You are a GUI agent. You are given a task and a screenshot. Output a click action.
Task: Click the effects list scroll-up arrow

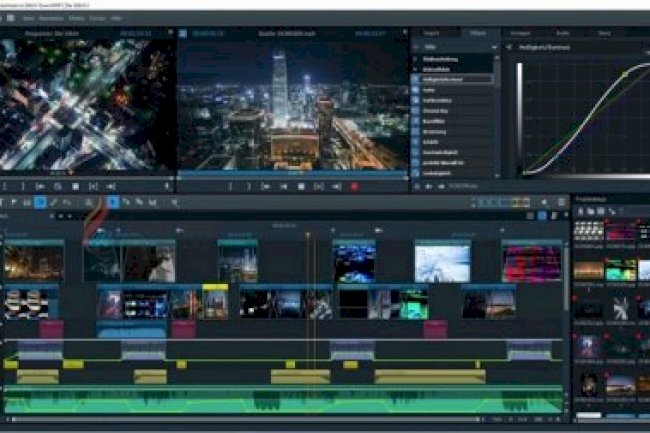pos(497,58)
